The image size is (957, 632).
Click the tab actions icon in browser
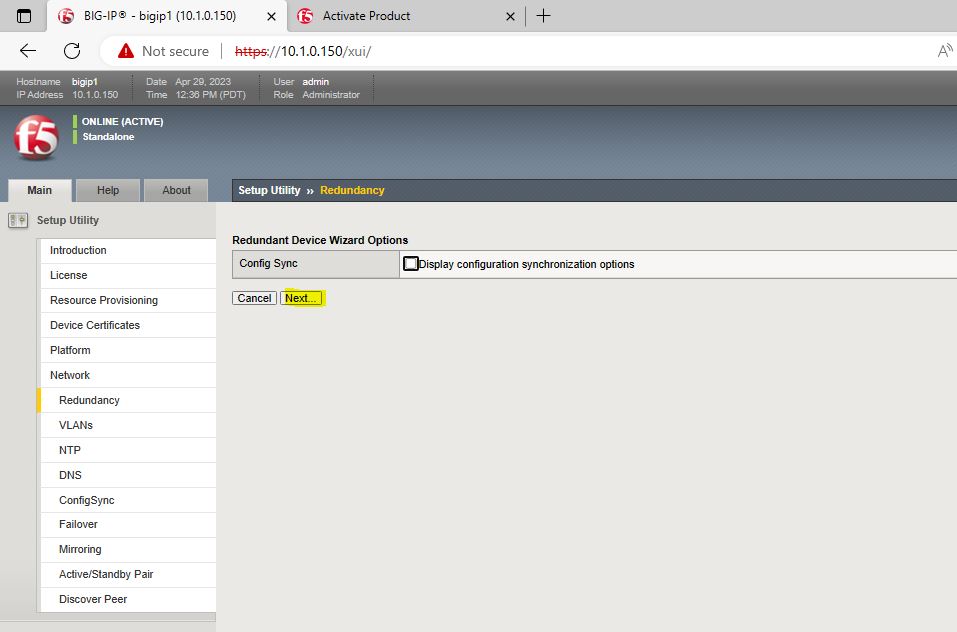tap(24, 16)
